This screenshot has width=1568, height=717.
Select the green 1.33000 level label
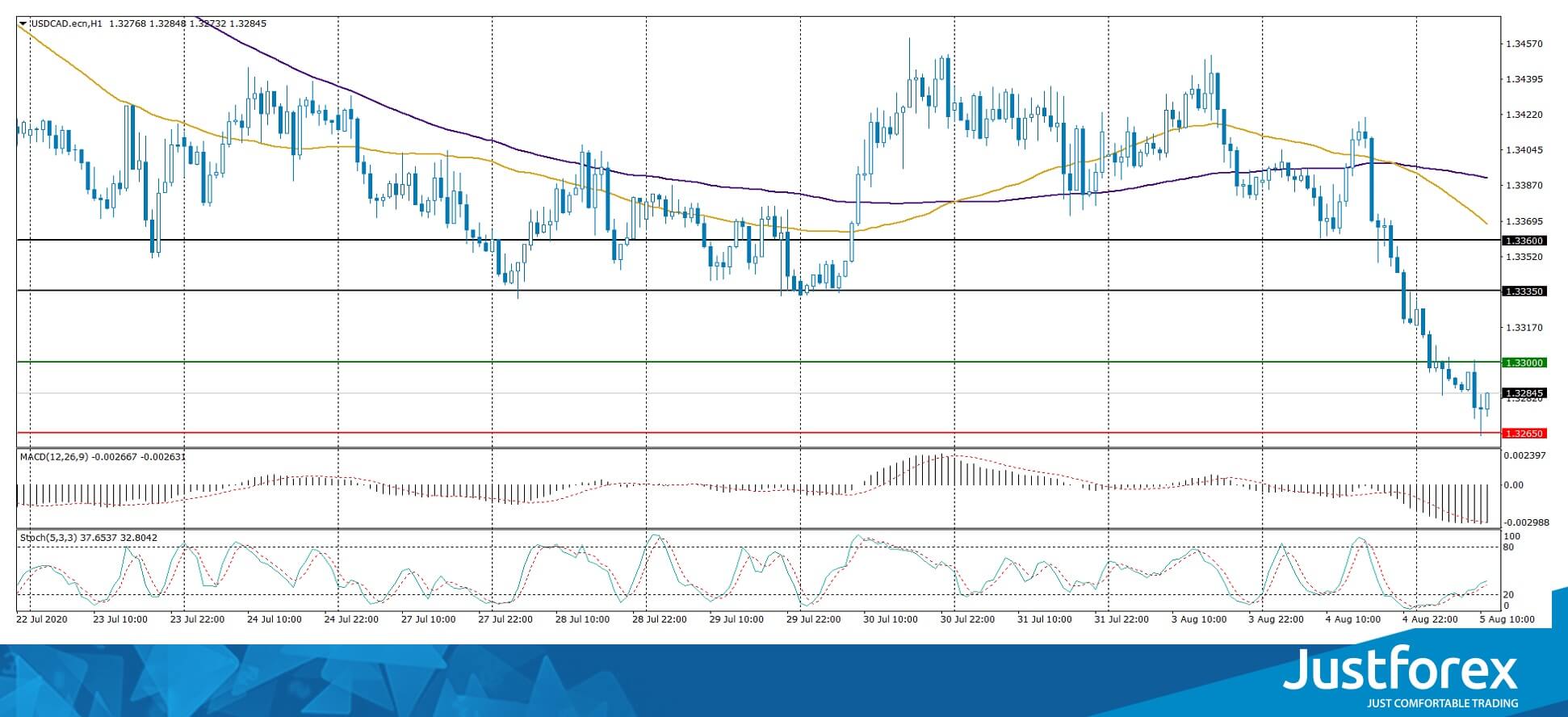coord(1524,363)
